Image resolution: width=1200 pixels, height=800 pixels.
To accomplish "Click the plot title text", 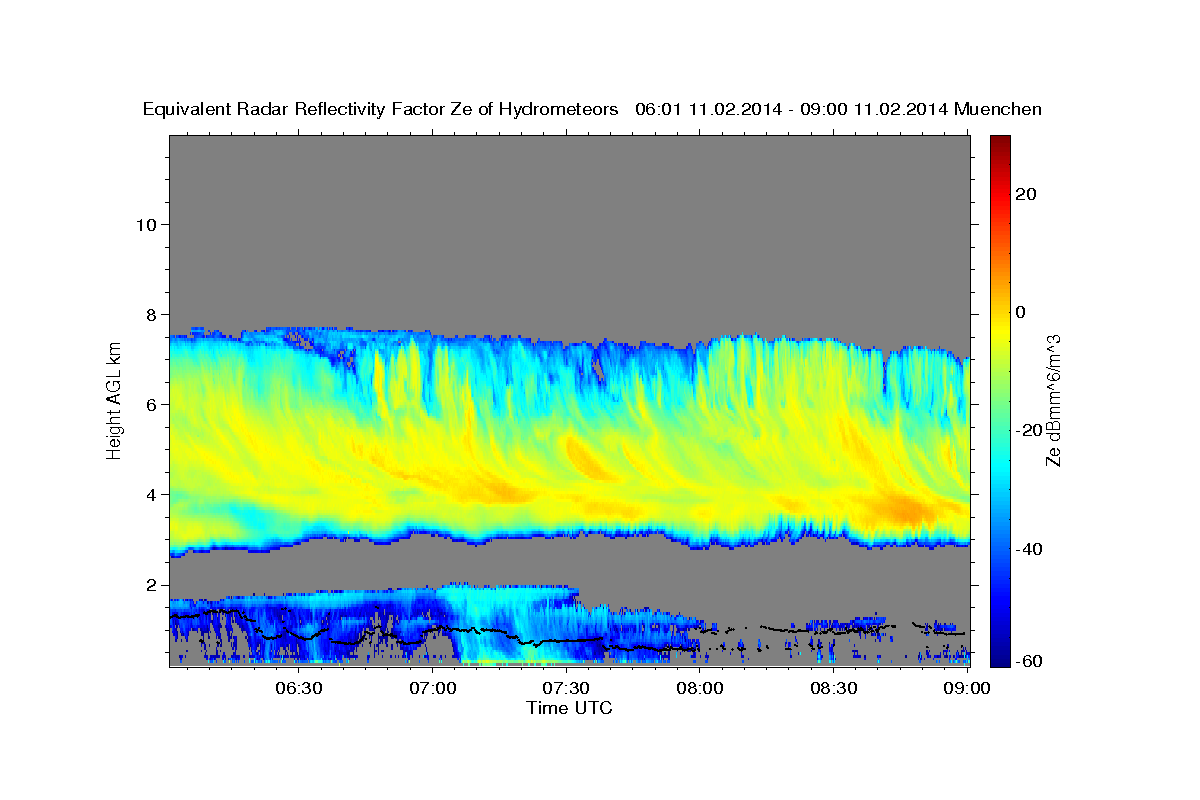I will click(593, 109).
